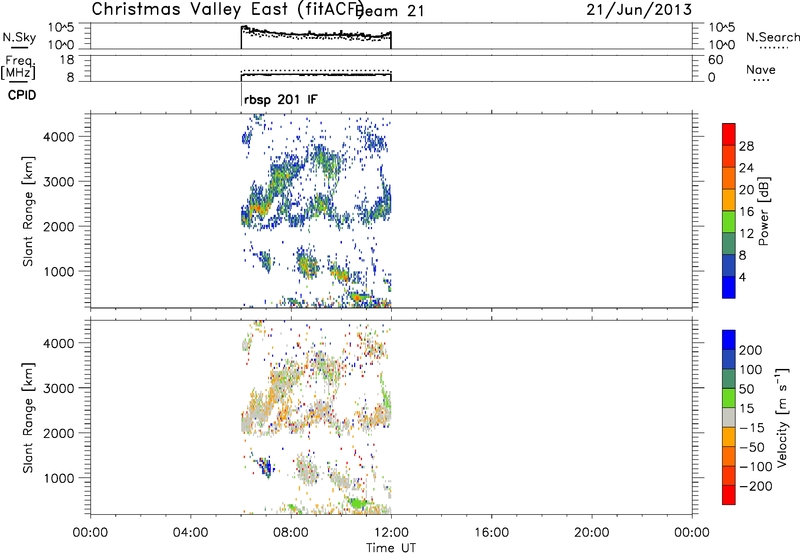Viewport: 800px width, 554px height.
Task: Click the '−15' label on Velocity colorbar
Action: click(752, 428)
